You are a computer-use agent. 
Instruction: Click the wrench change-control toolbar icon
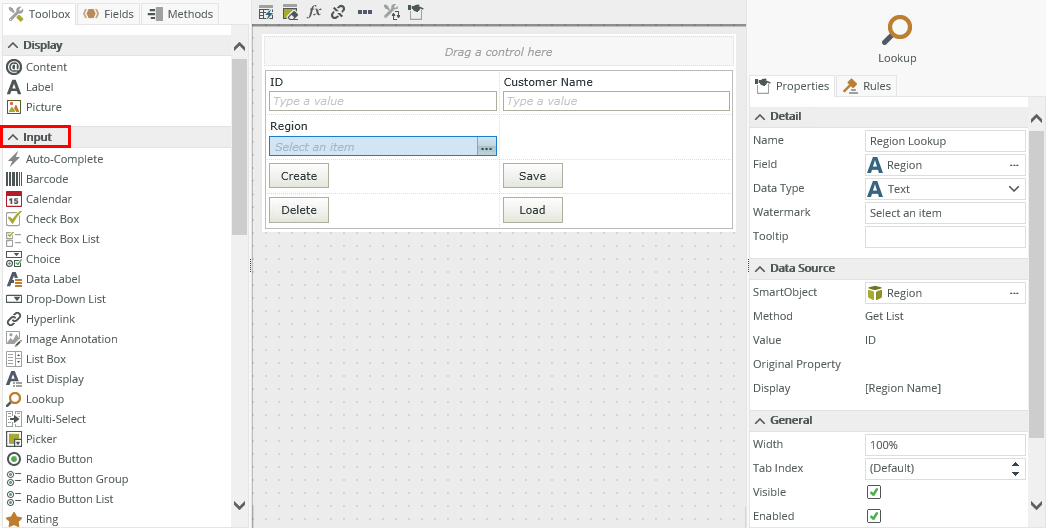(391, 12)
